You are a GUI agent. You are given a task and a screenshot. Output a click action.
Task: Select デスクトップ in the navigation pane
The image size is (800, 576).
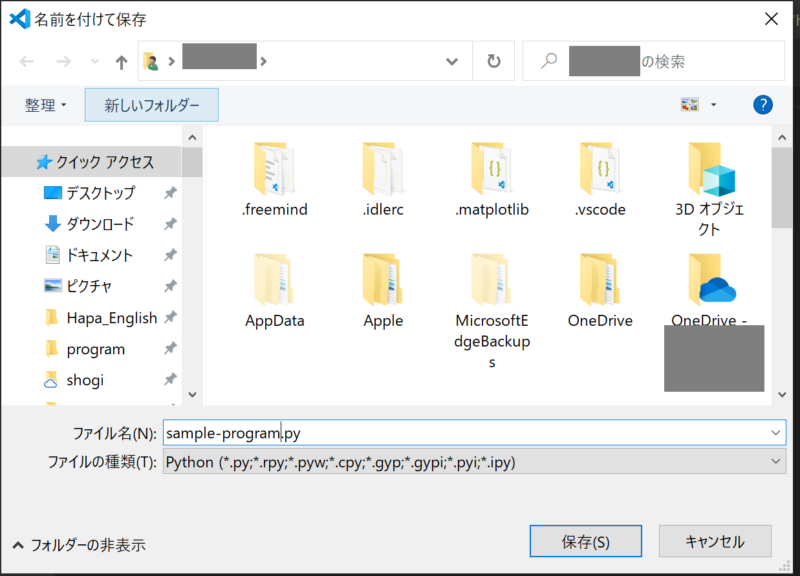point(100,193)
